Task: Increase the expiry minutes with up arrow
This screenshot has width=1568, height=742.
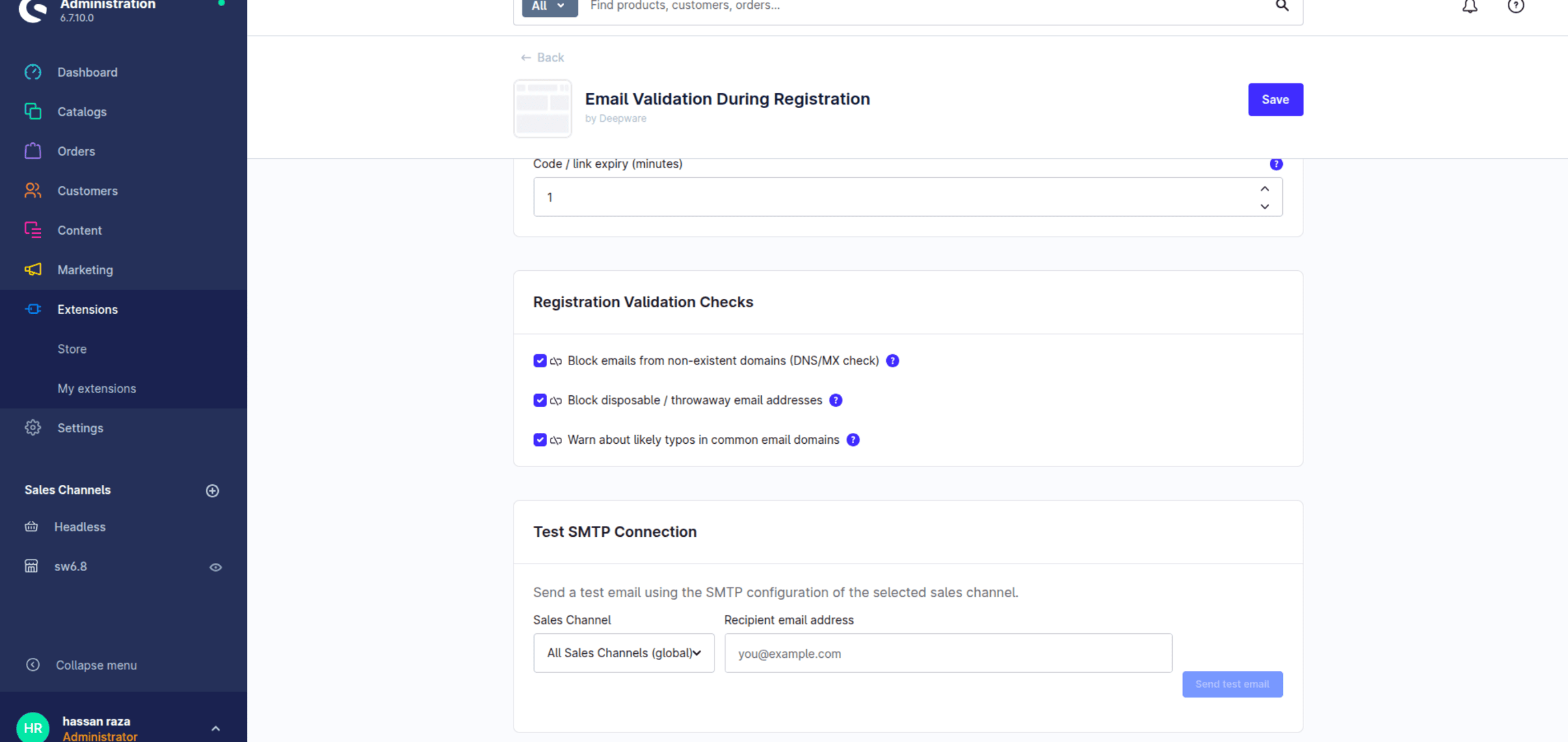Action: click(1264, 189)
